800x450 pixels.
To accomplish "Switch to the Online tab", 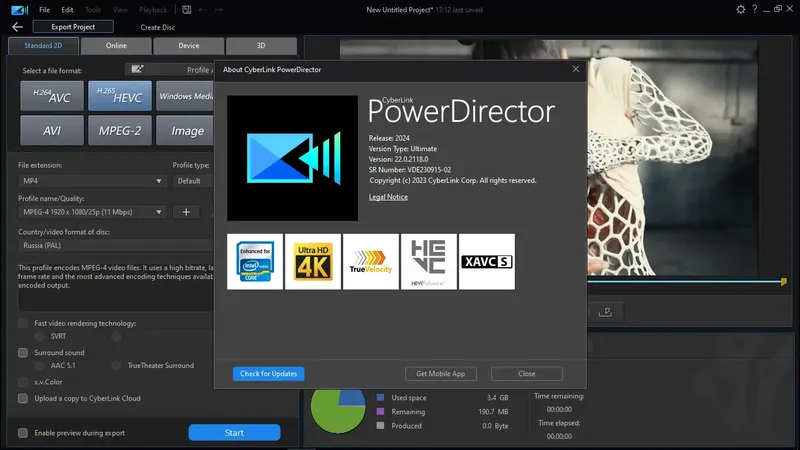I will [x=116, y=45].
